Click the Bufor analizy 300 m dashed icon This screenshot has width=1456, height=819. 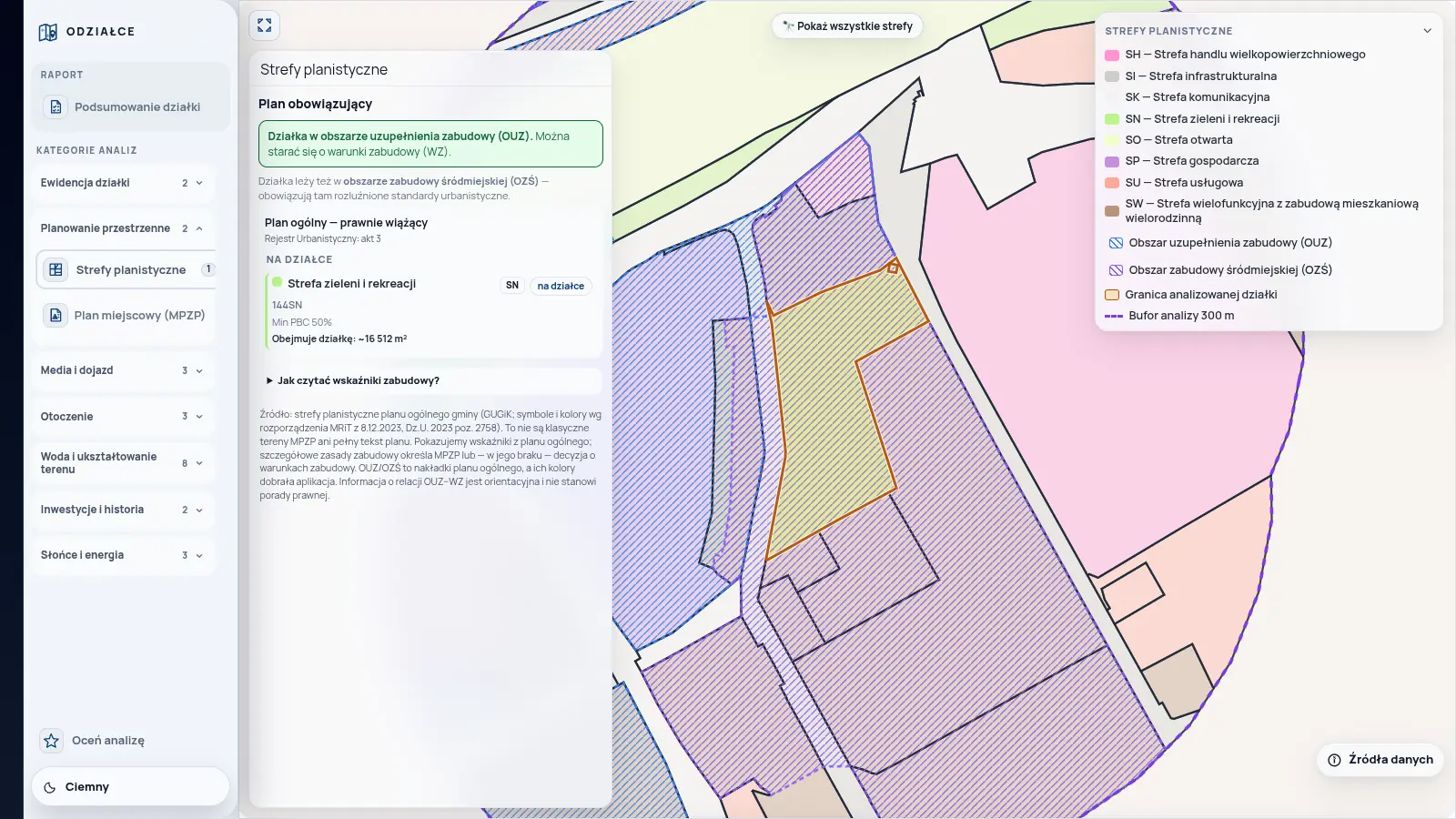[x=1114, y=316]
